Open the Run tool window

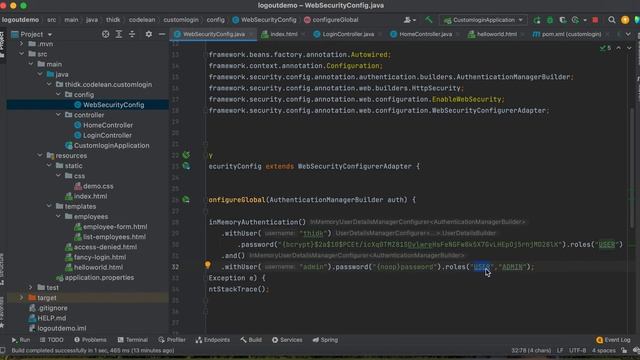(21, 340)
